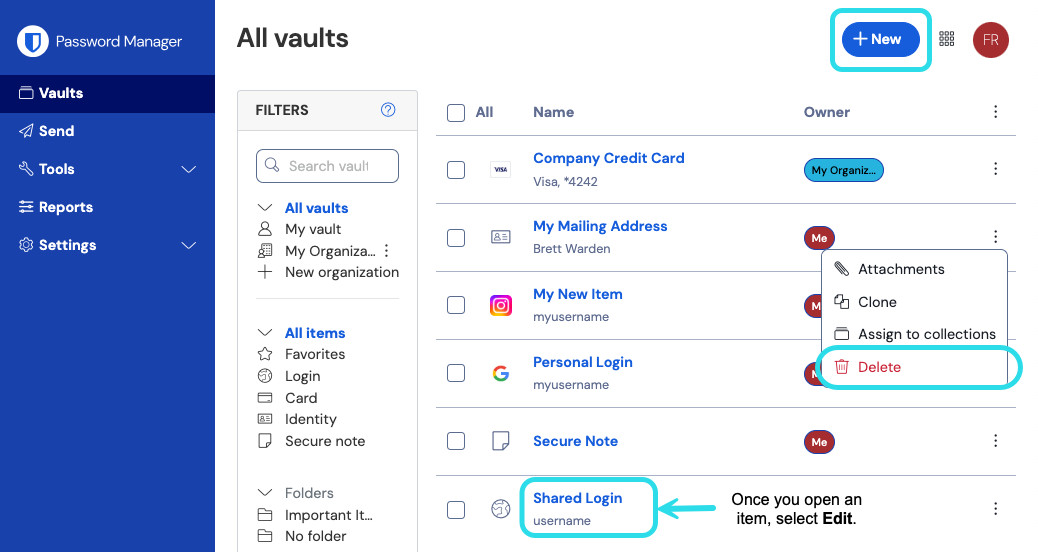Expand the Settings sidebar section
The width and height of the screenshot is (1038, 552).
click(188, 245)
